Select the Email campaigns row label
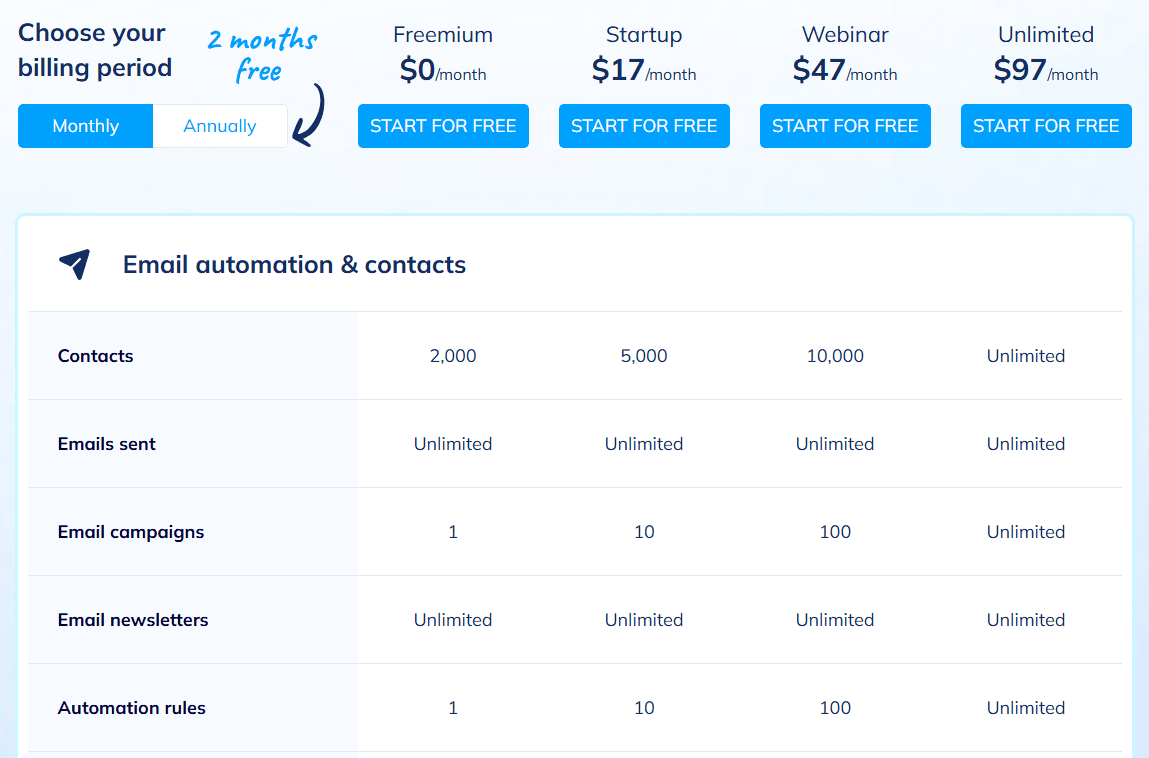 (131, 532)
